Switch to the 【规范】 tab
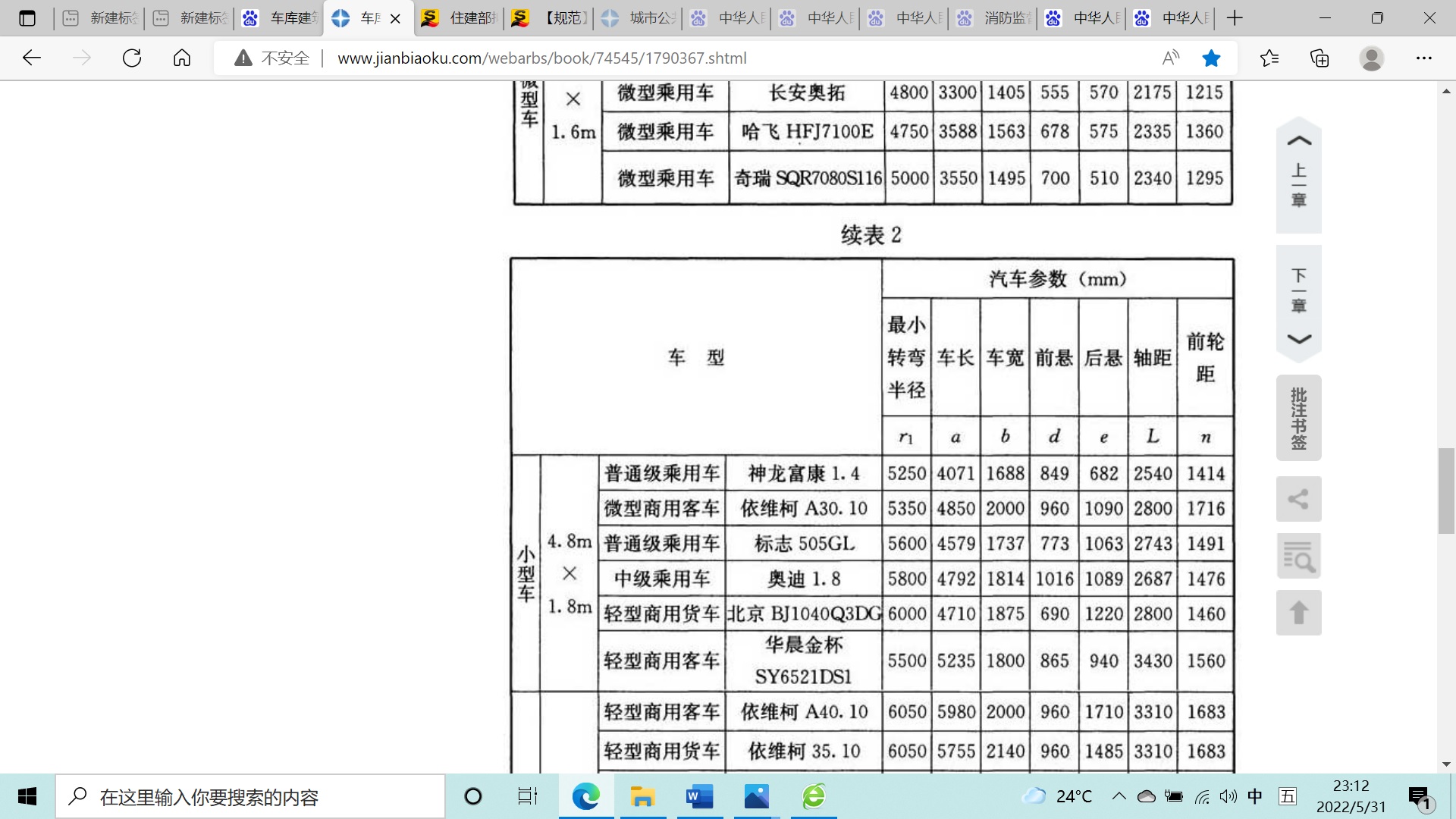The image size is (1456, 819). point(548,18)
